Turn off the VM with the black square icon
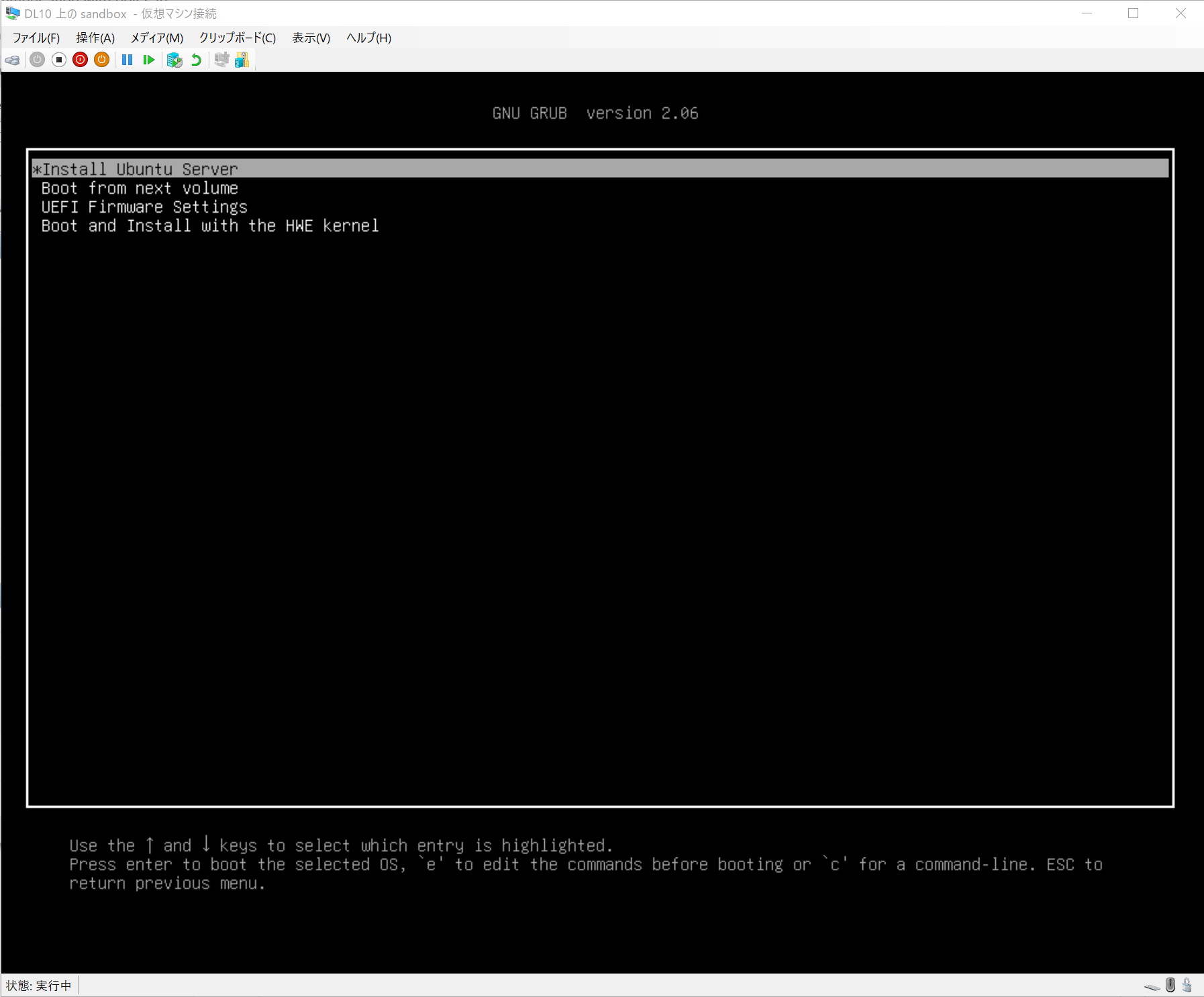 click(59, 60)
